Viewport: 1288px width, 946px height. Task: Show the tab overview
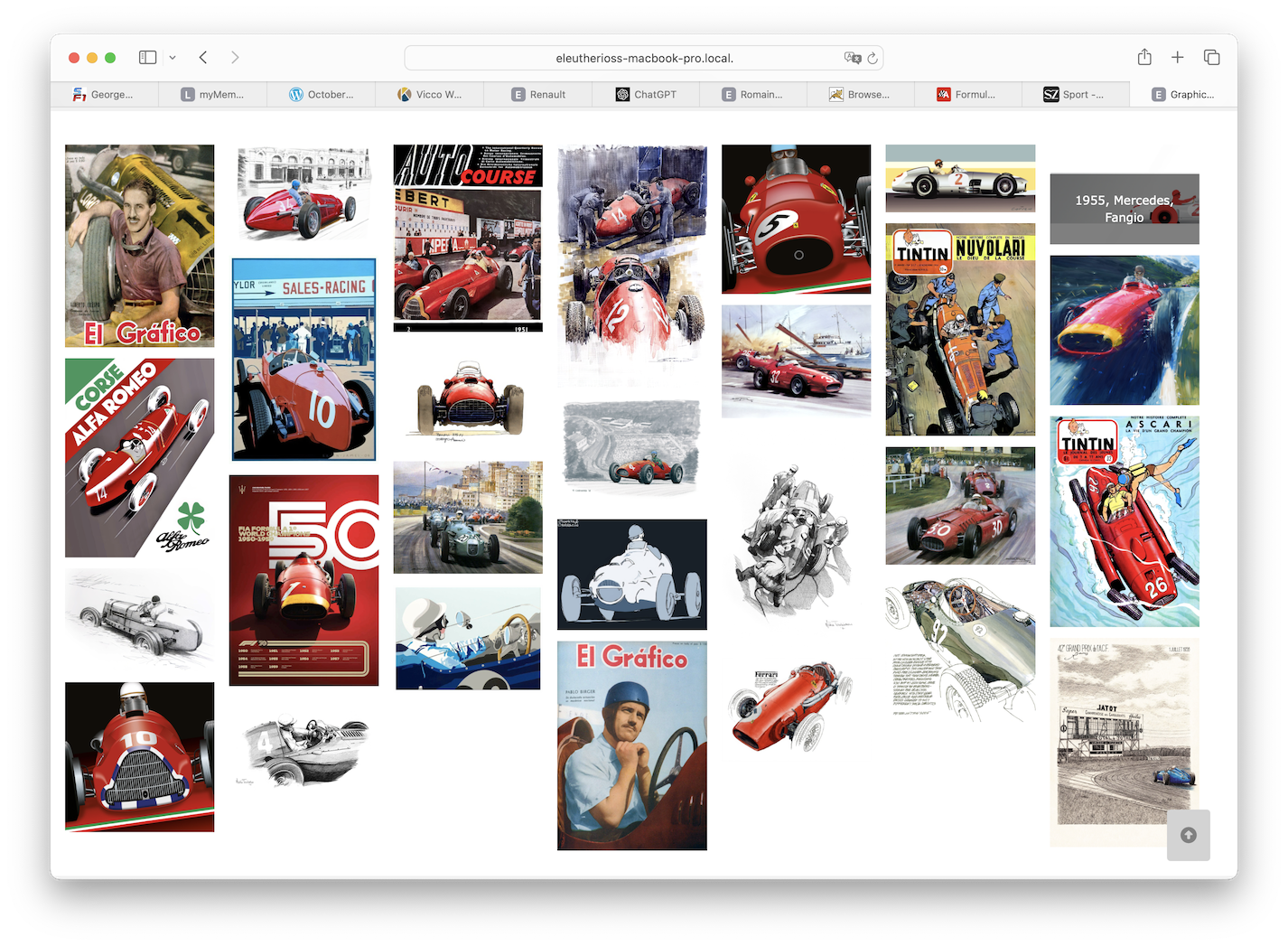click(1211, 58)
